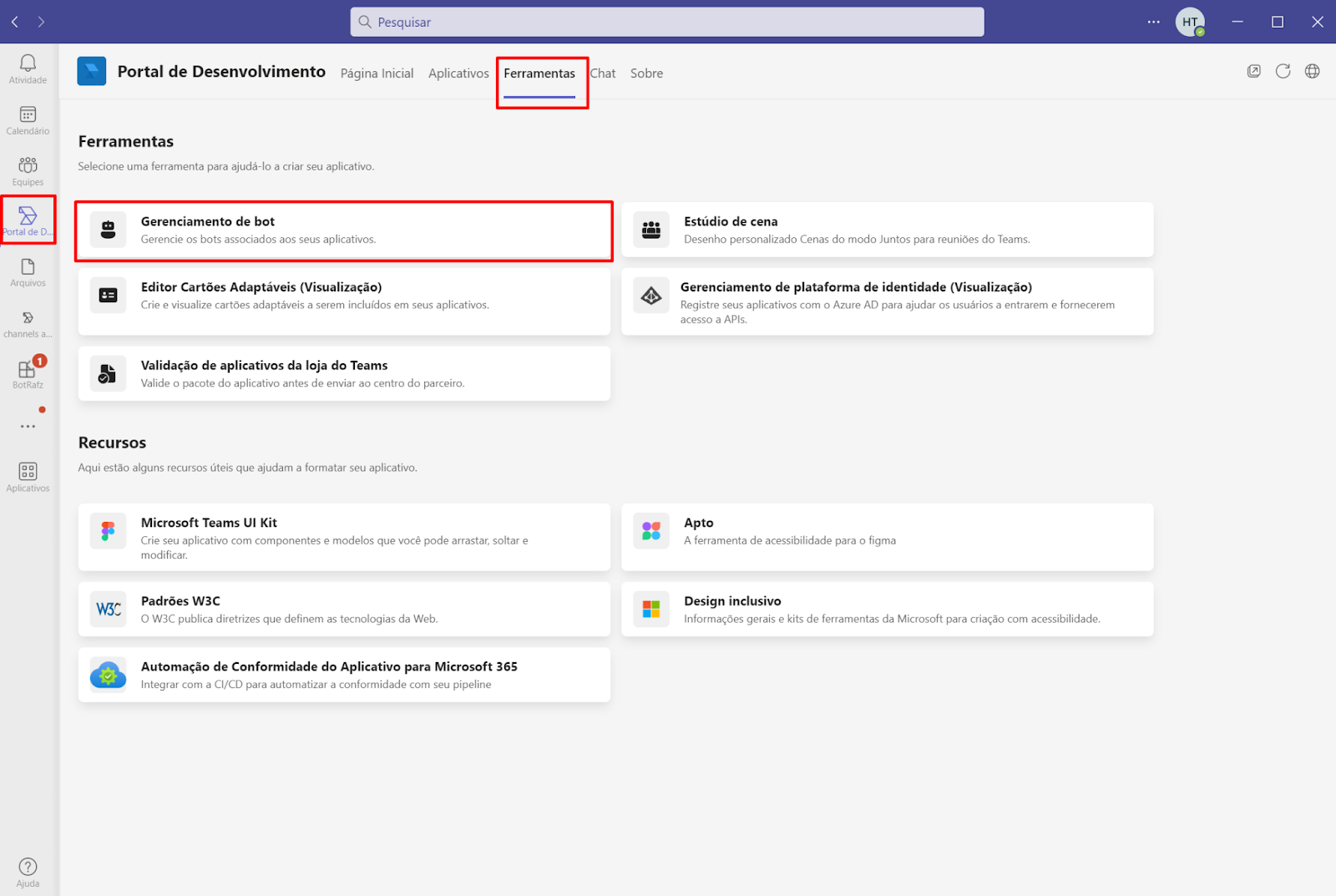This screenshot has height=896, width=1336.
Task: Open Arquivos from the sidebar
Action: tap(28, 272)
